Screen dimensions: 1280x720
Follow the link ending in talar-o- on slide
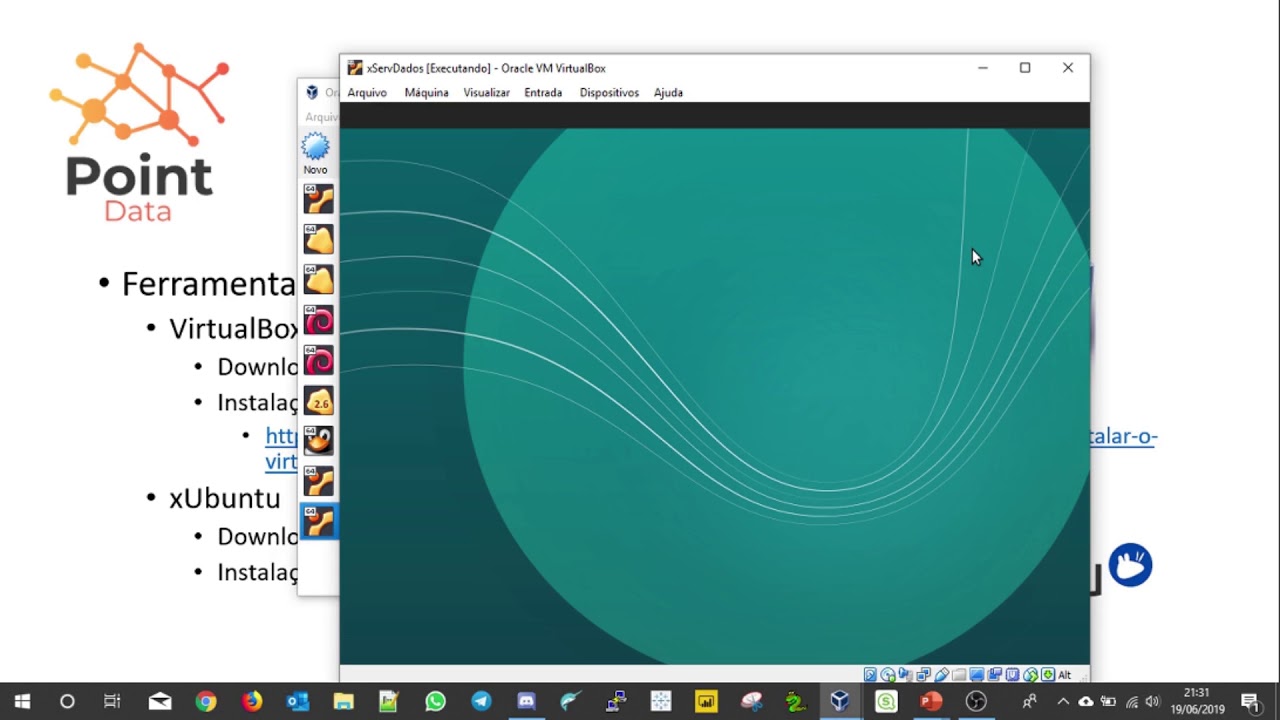point(1123,436)
